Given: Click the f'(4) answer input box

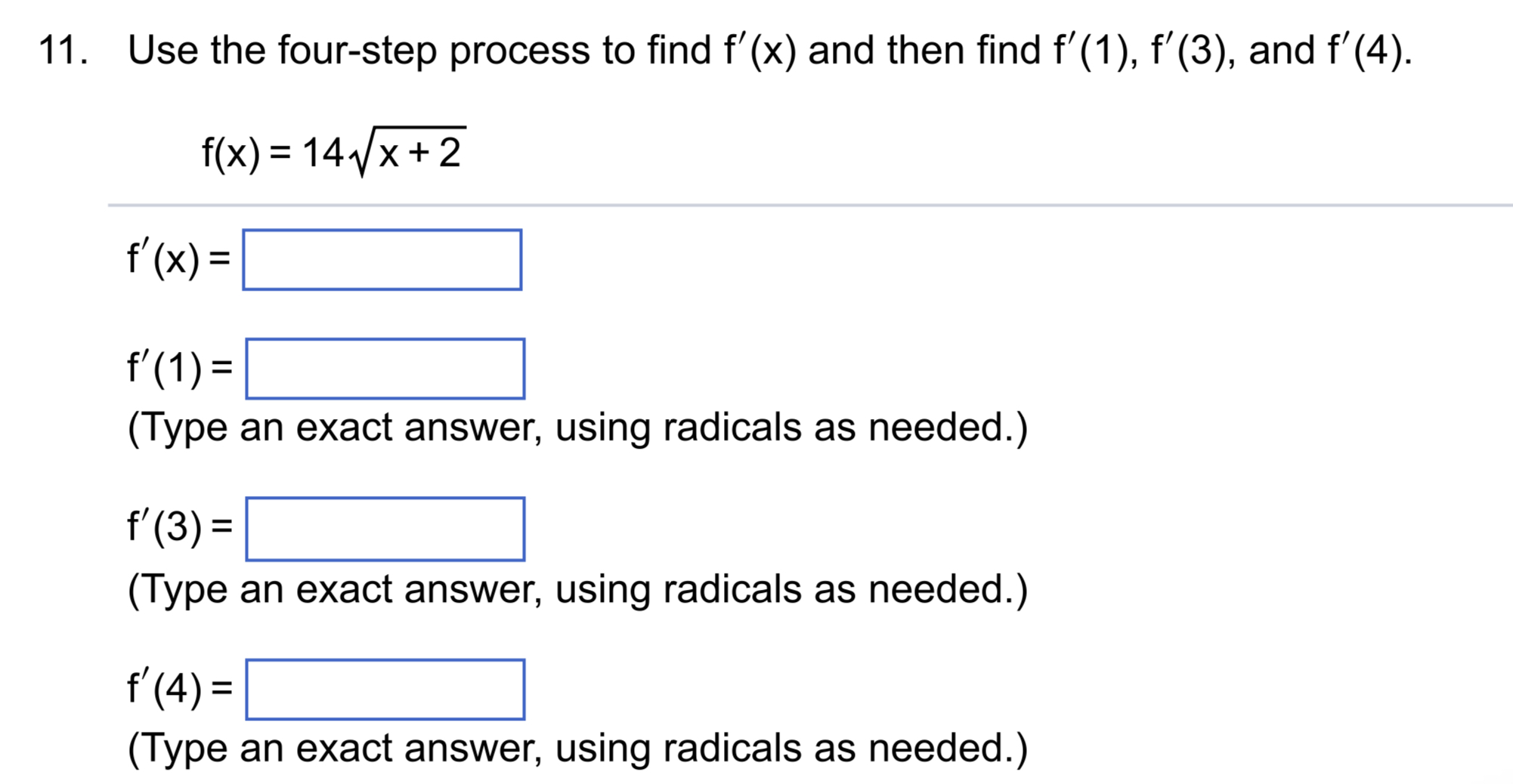Looking at the screenshot, I should 385,689.
